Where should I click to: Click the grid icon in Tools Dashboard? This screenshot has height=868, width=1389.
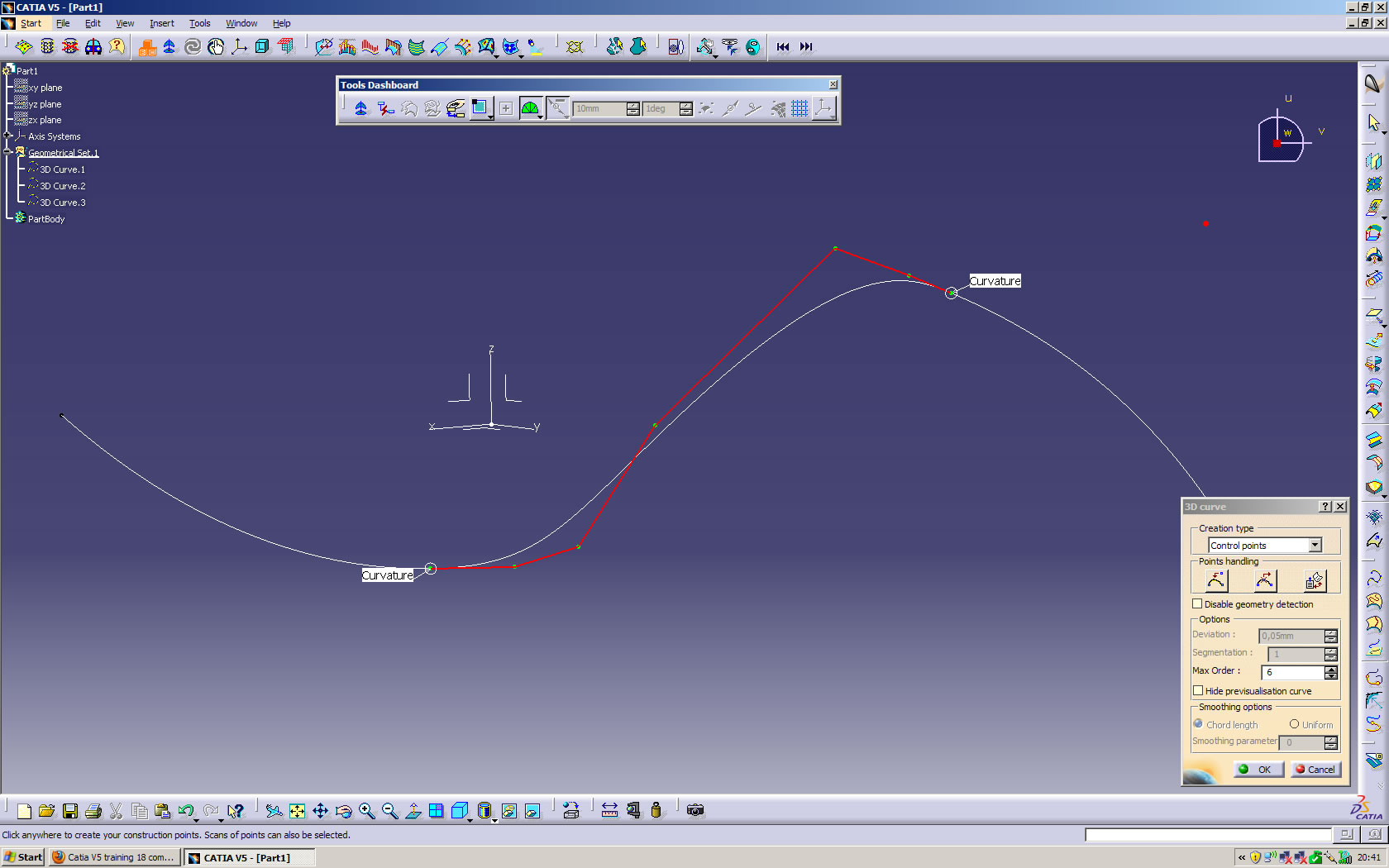coord(800,108)
